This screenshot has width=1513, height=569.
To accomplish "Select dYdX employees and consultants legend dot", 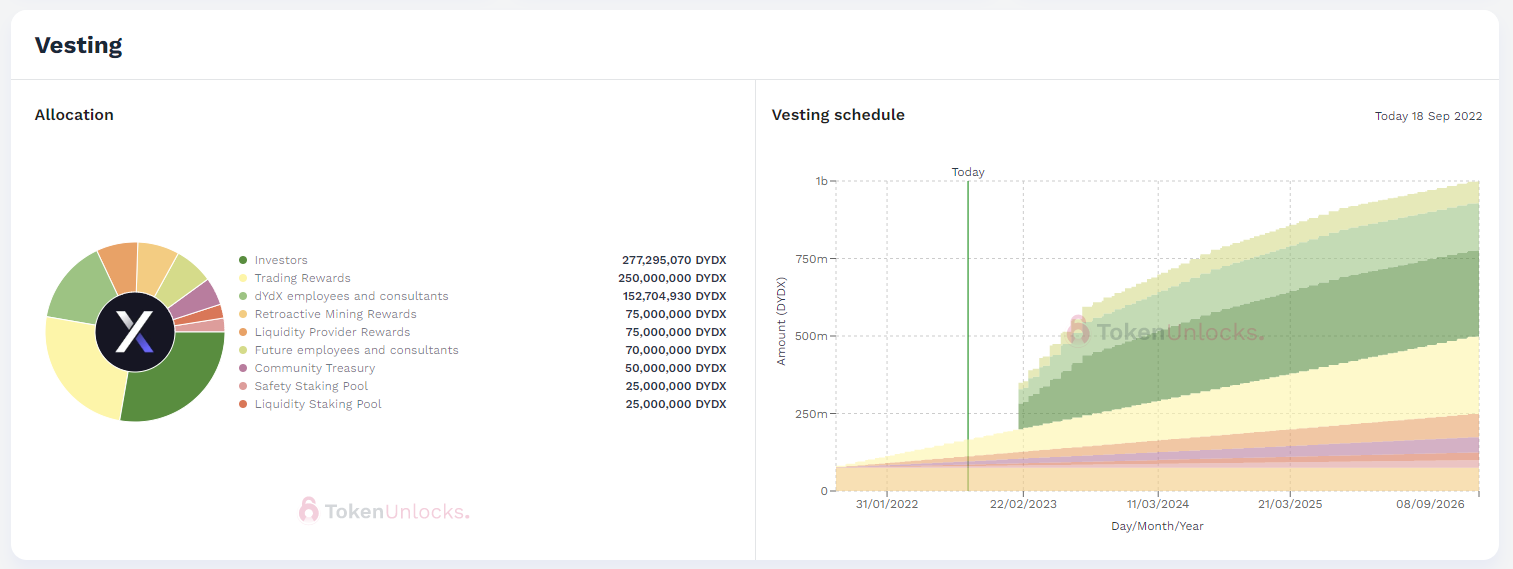I will (x=243, y=296).
